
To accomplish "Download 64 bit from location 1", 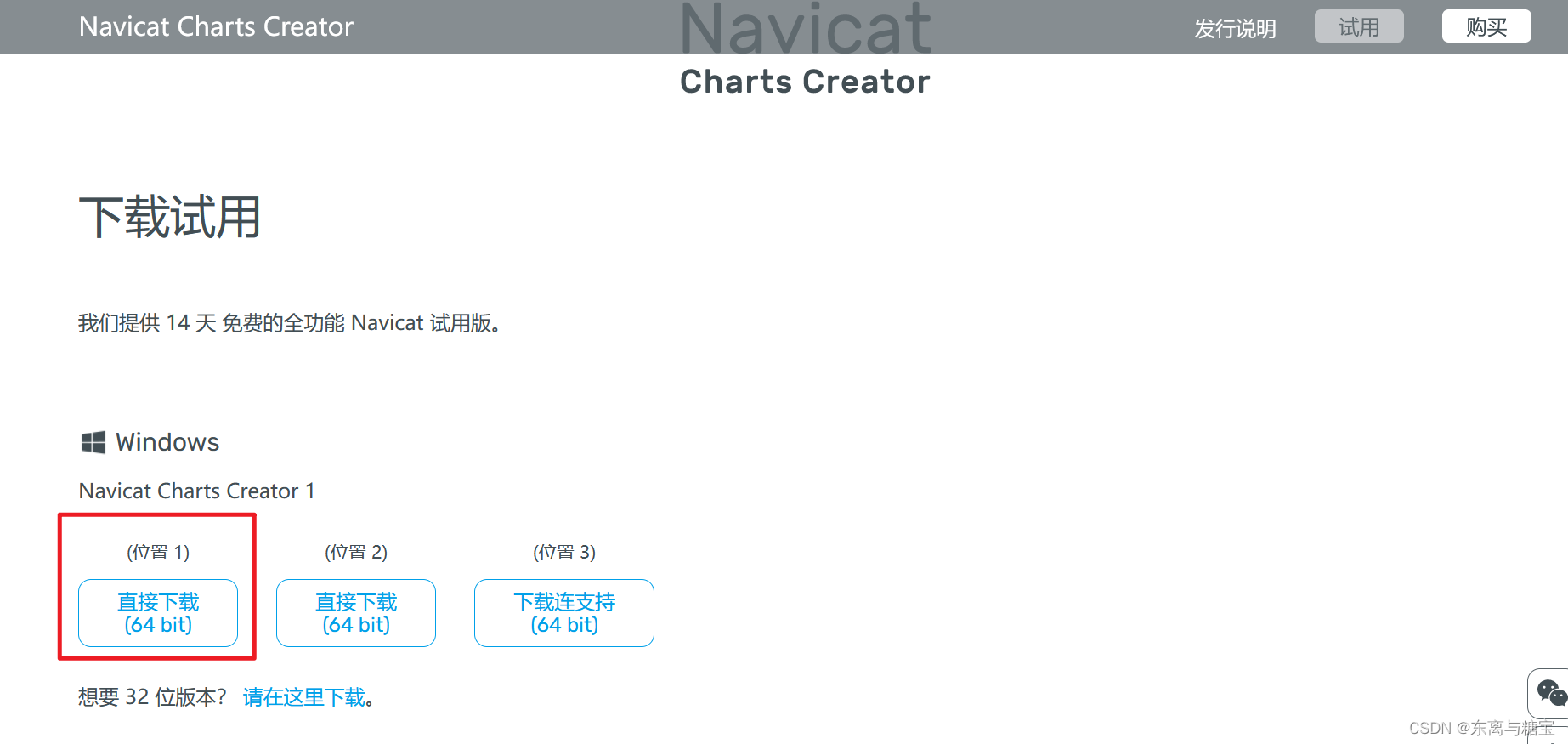I will click(x=158, y=613).
